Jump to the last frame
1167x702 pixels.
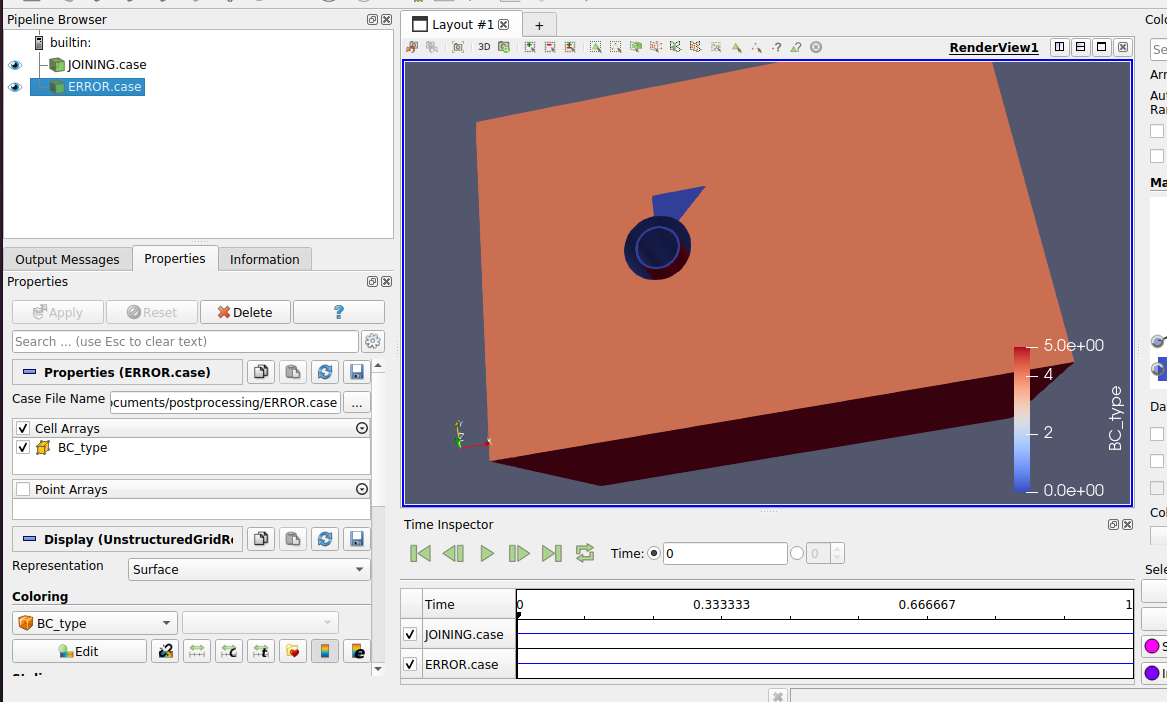click(x=551, y=553)
